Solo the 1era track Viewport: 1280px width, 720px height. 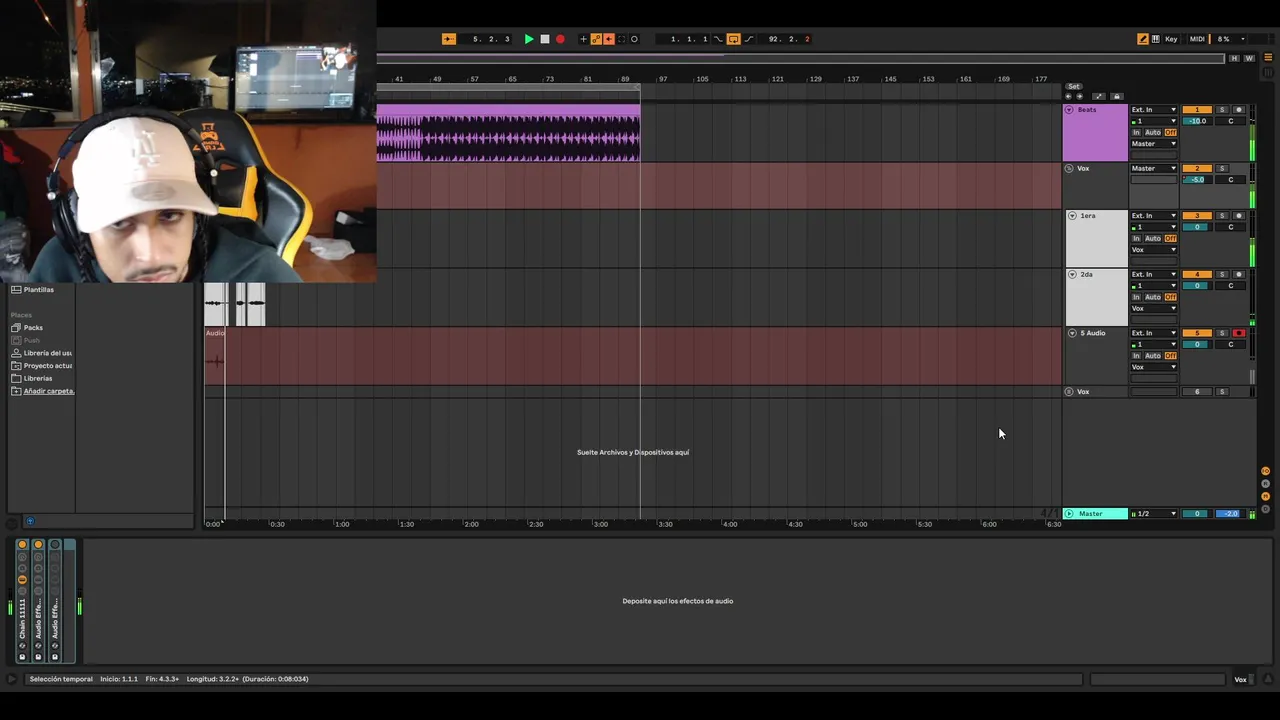(1222, 216)
